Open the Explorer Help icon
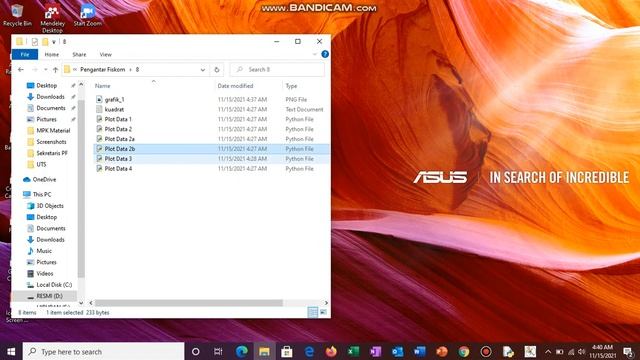 click(325, 54)
